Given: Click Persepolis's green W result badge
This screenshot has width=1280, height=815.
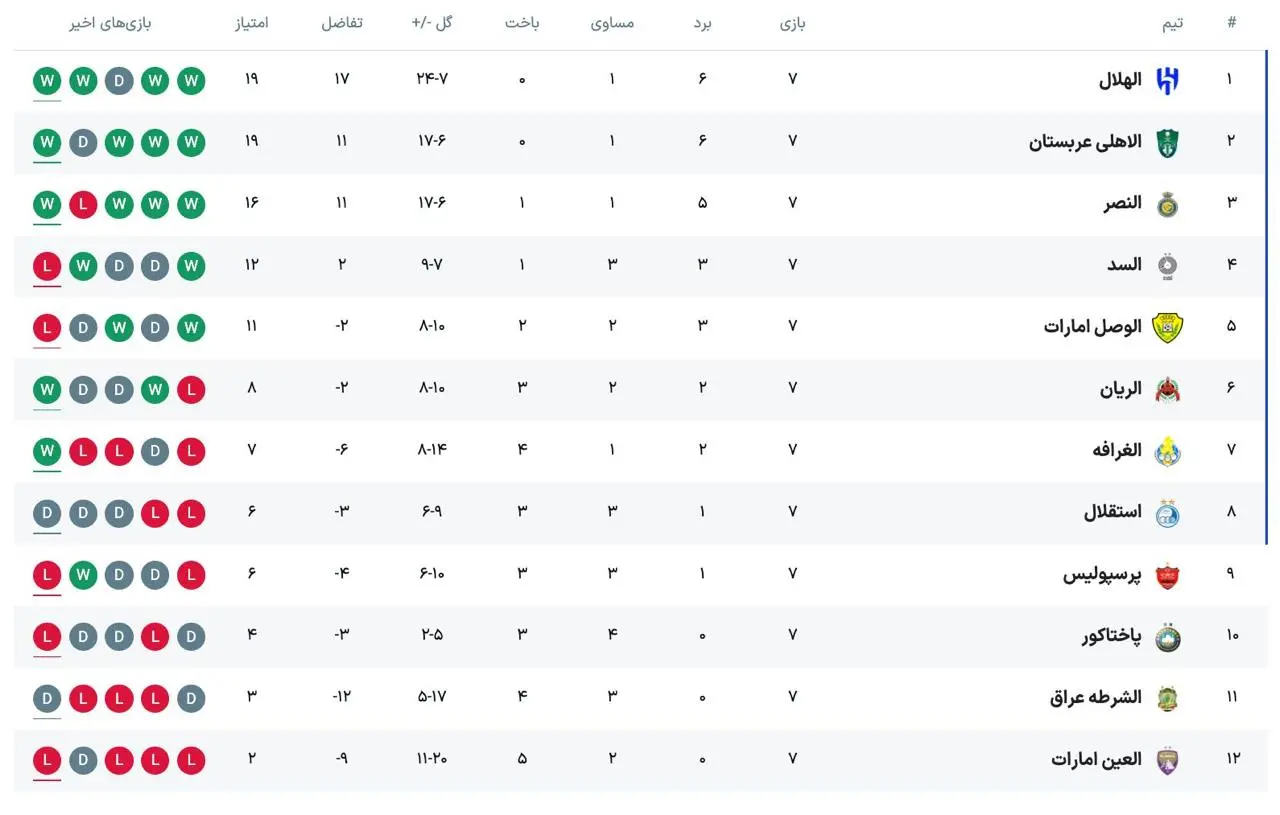Looking at the screenshot, I should (83, 575).
